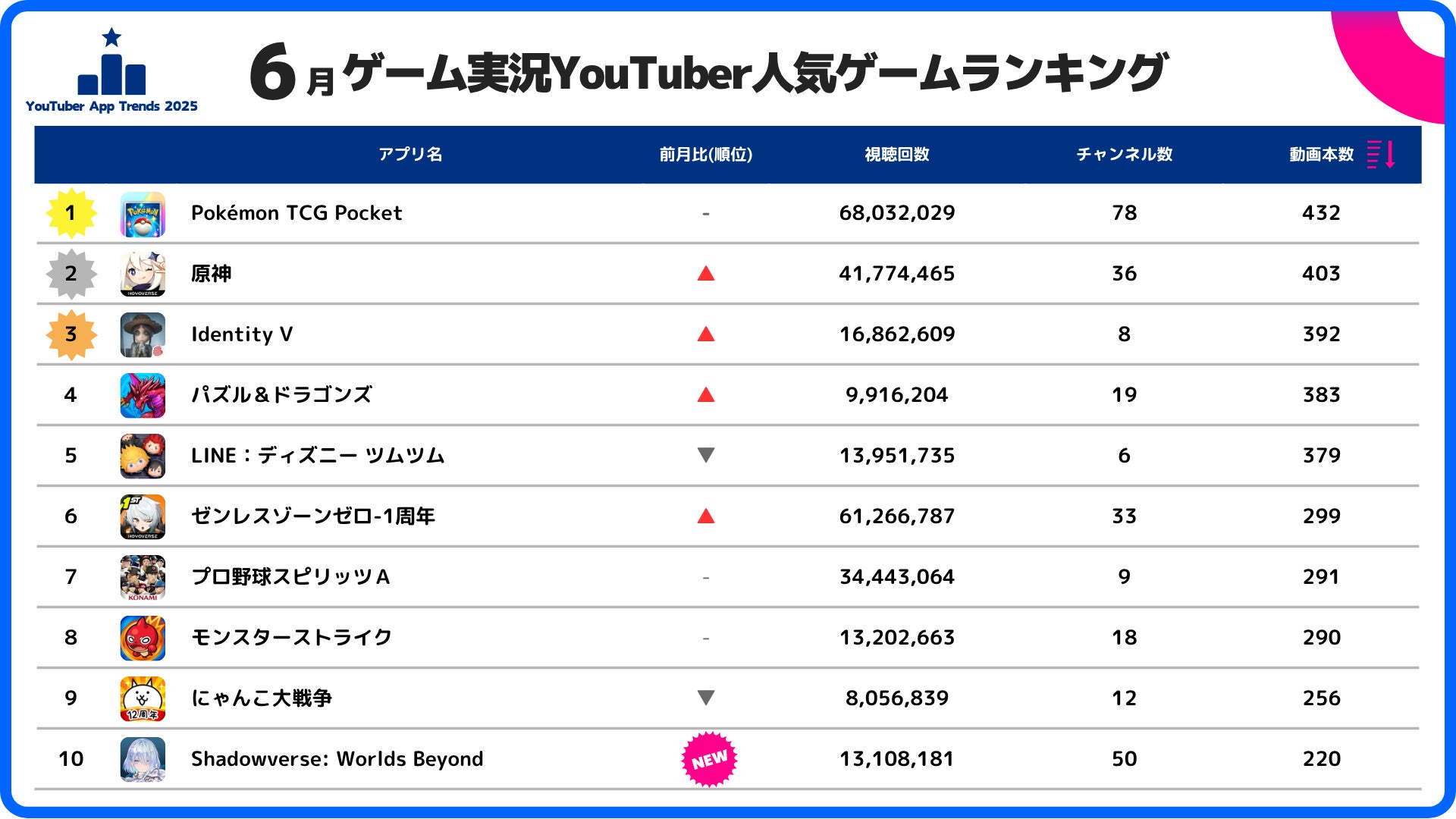This screenshot has height=819, width=1456.
Task: Click the ゼンレスゾーンゼロ app icon
Action: coord(143,516)
